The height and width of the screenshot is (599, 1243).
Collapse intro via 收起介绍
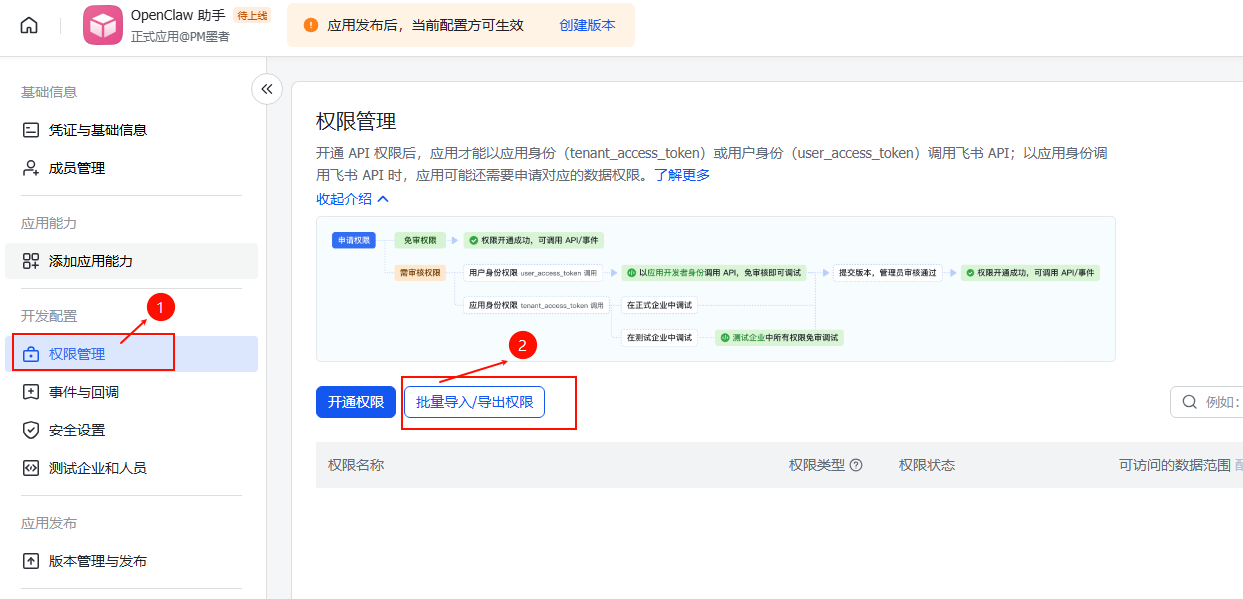(x=352, y=199)
